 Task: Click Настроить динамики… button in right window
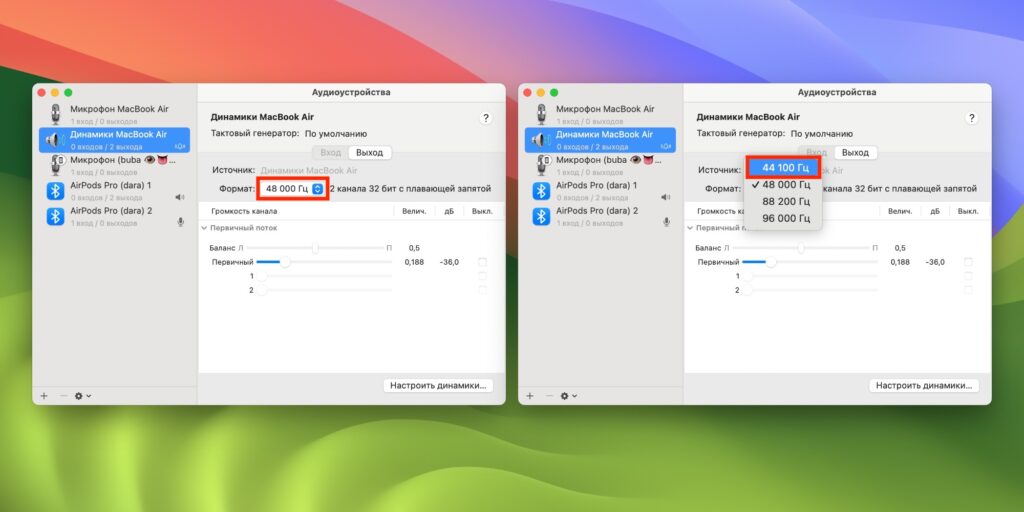tap(924, 385)
